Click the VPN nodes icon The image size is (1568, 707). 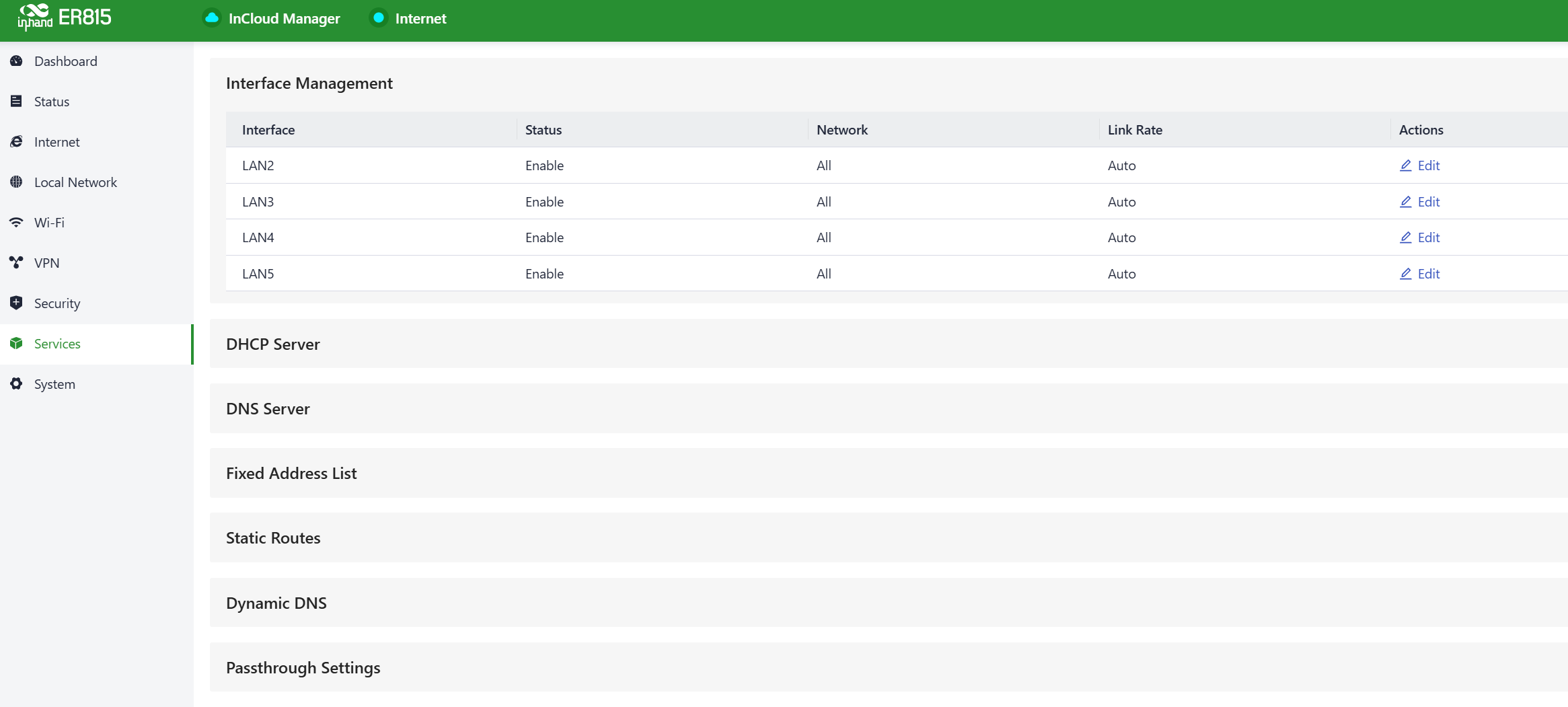coord(16,263)
